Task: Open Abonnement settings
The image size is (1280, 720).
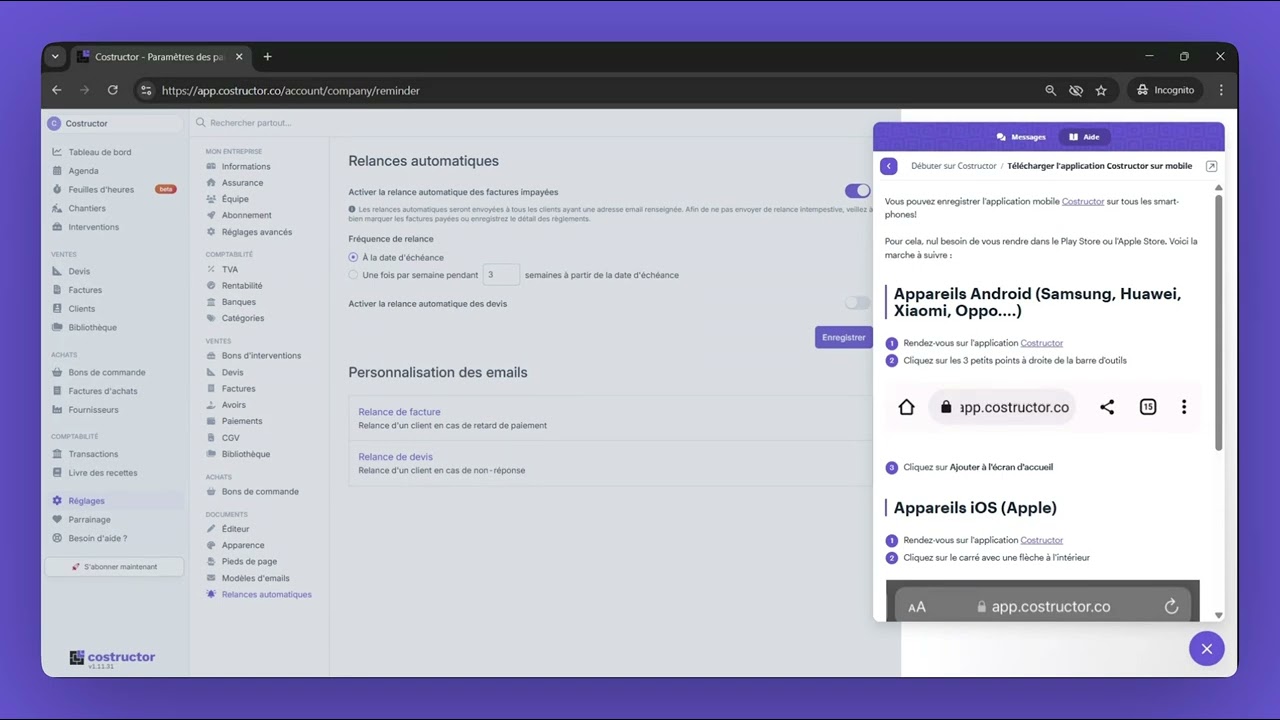Action: pyautogui.click(x=246, y=215)
